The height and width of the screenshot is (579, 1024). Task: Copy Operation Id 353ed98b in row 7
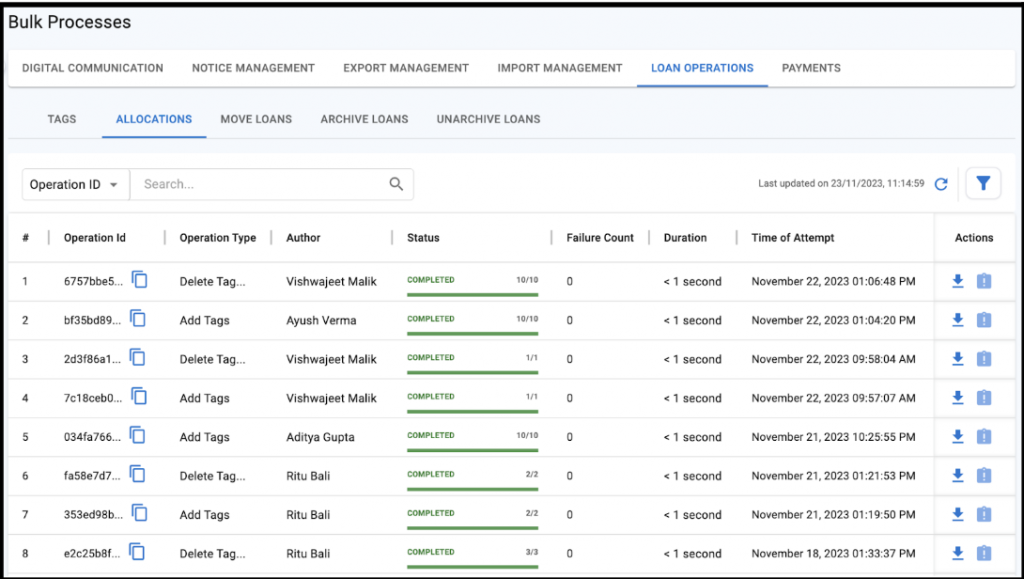[139, 514]
